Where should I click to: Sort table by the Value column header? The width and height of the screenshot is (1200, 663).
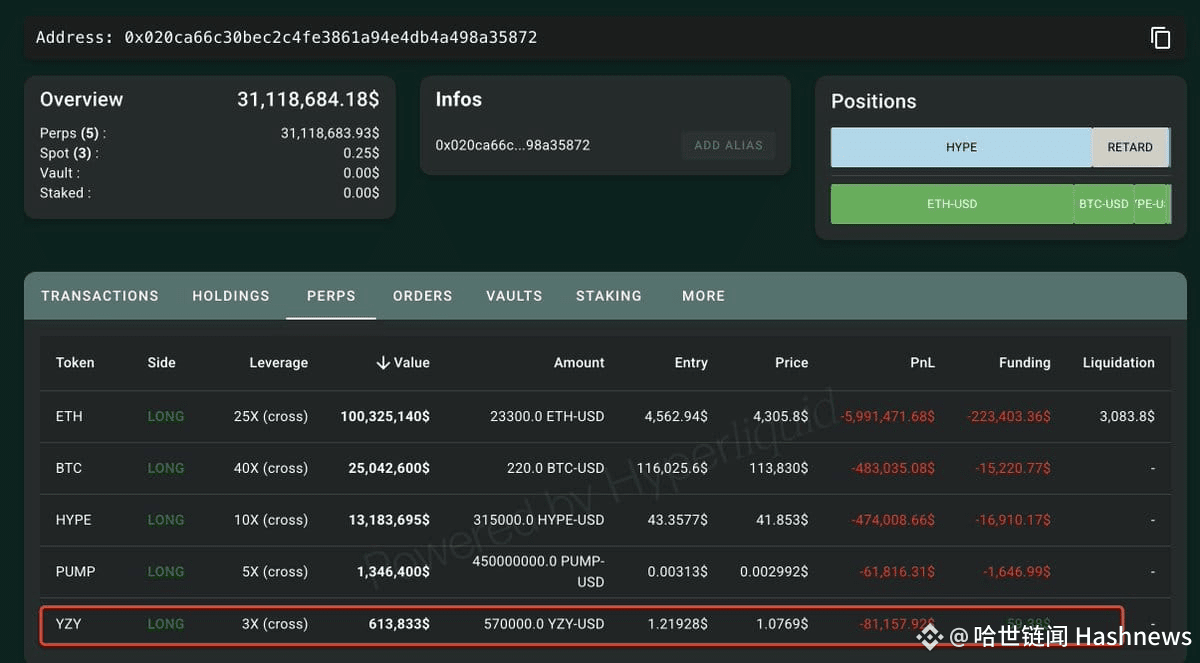point(402,363)
